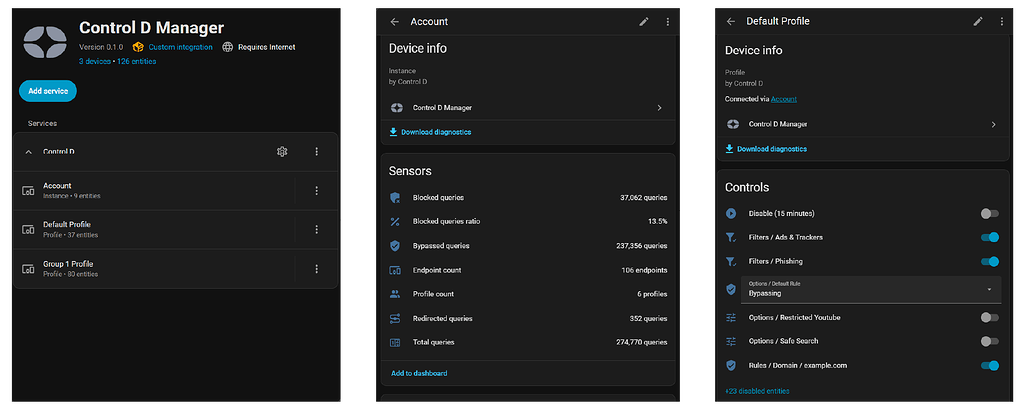Toggle the Filters / Ads & Trackers switch
Viewport: 1024px width, 409px height.
pos(989,237)
